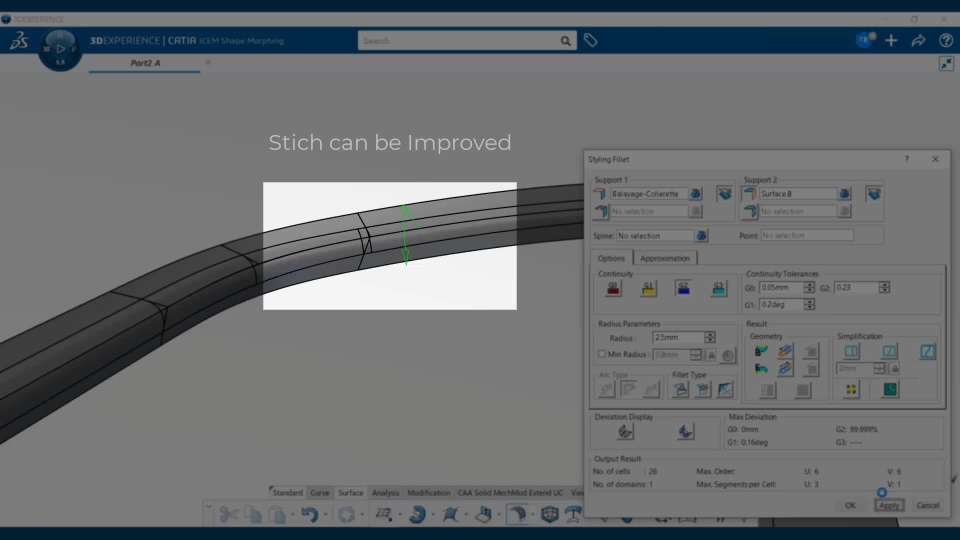Viewport: 960px width, 540px height.
Task: Click the Styling Fillet tool in toolbar
Action: pyautogui.click(x=516, y=514)
